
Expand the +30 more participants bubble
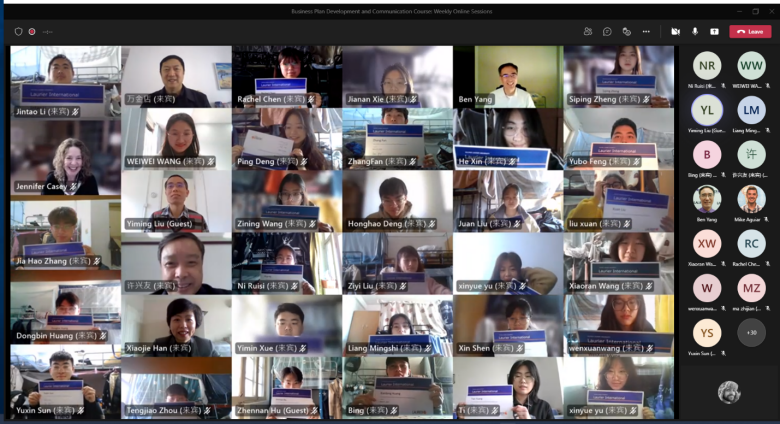pos(751,332)
